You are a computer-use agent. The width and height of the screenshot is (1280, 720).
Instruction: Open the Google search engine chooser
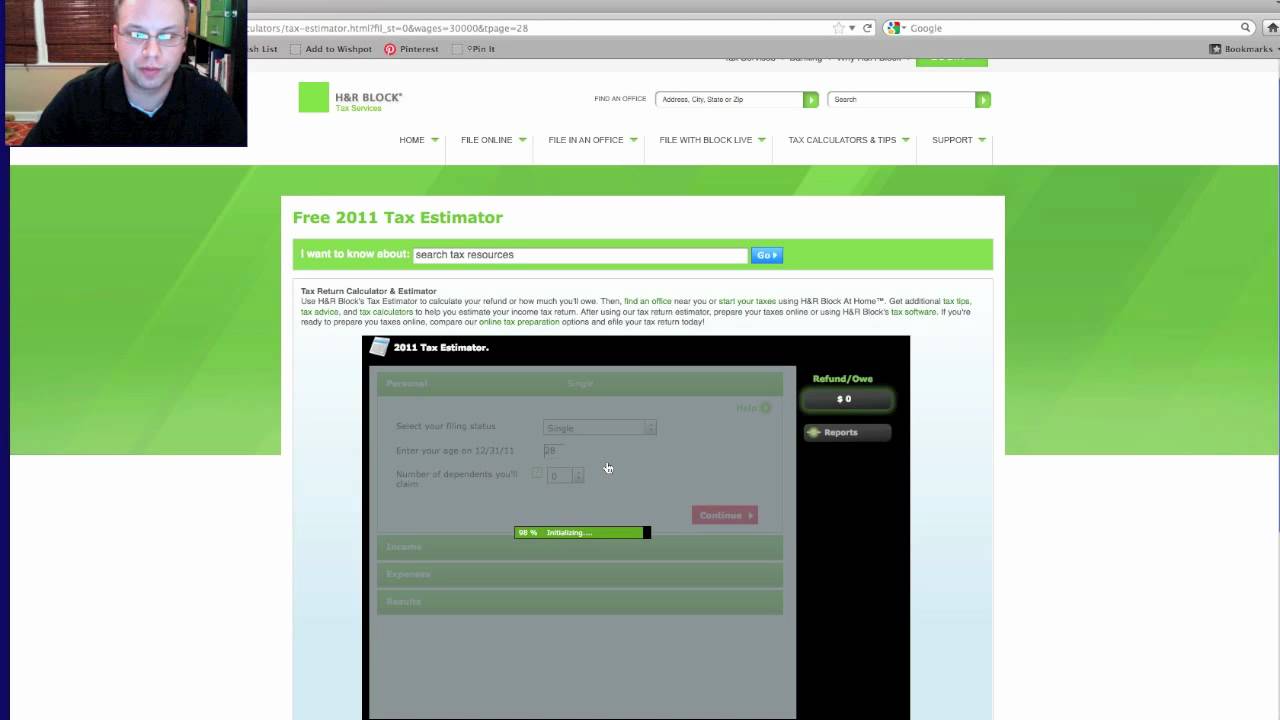pyautogui.click(x=896, y=28)
